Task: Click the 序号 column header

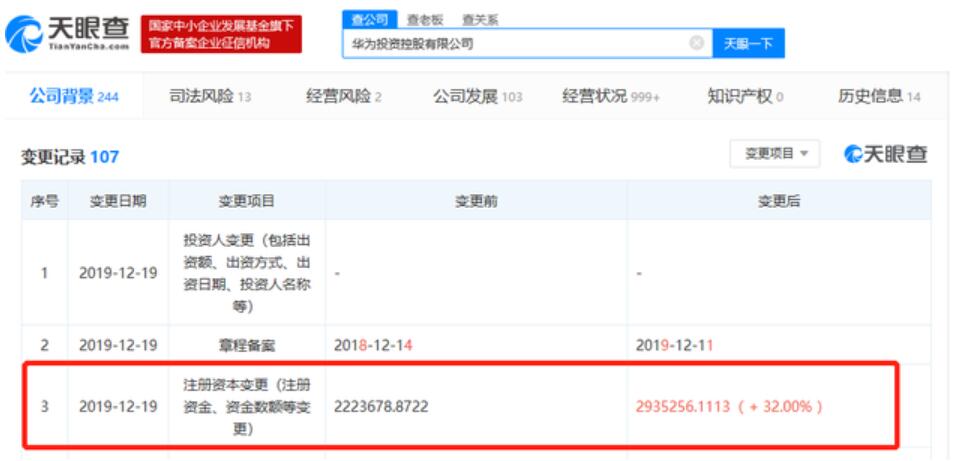Action: [44, 201]
